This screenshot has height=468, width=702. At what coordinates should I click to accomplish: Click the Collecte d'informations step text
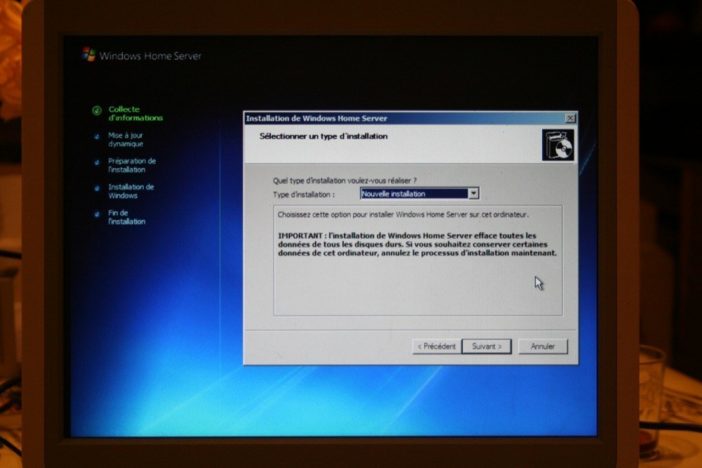click(135, 114)
